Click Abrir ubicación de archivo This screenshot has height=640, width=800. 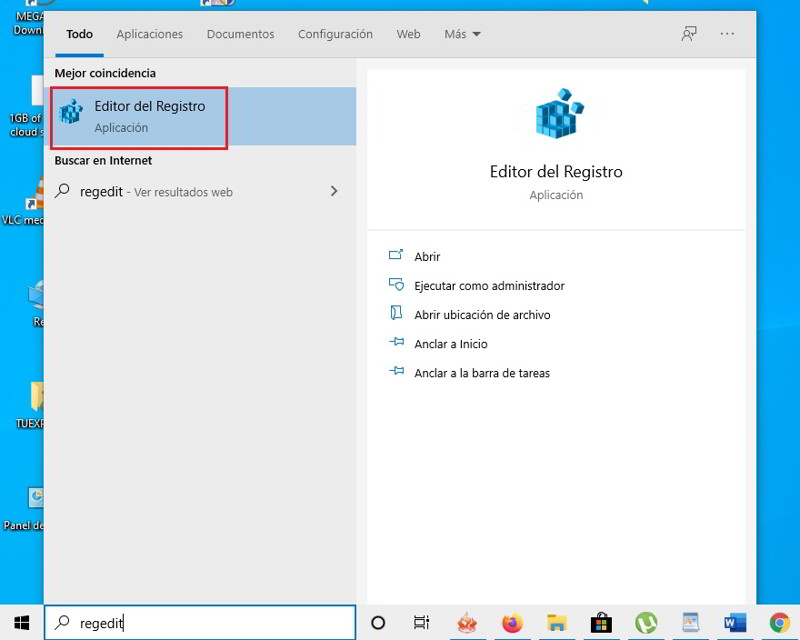pos(482,315)
